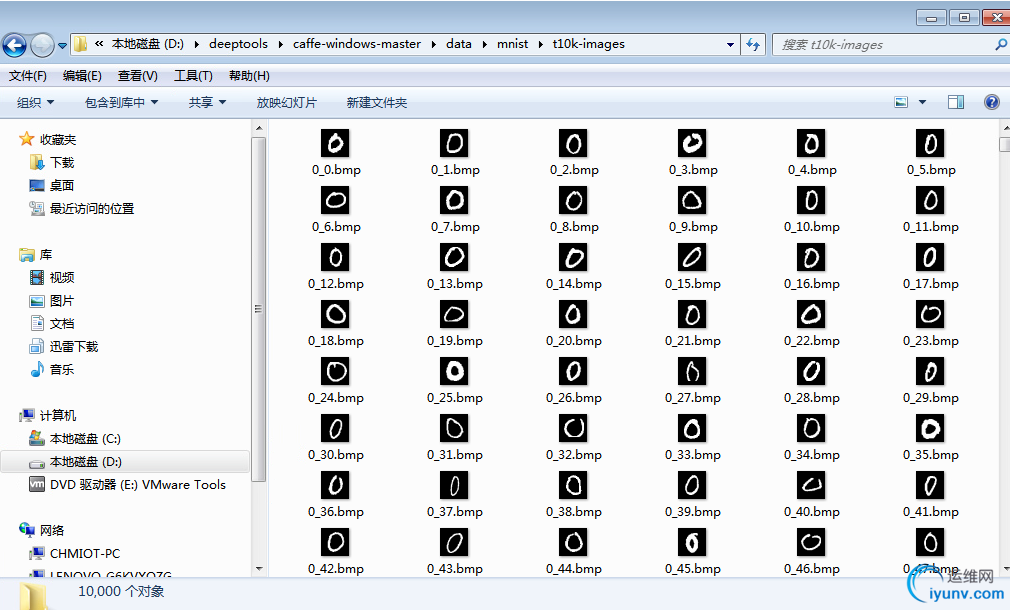Viewport: 1010px width, 610px height.
Task: Open the 查看(V) menu
Action: tap(137, 76)
